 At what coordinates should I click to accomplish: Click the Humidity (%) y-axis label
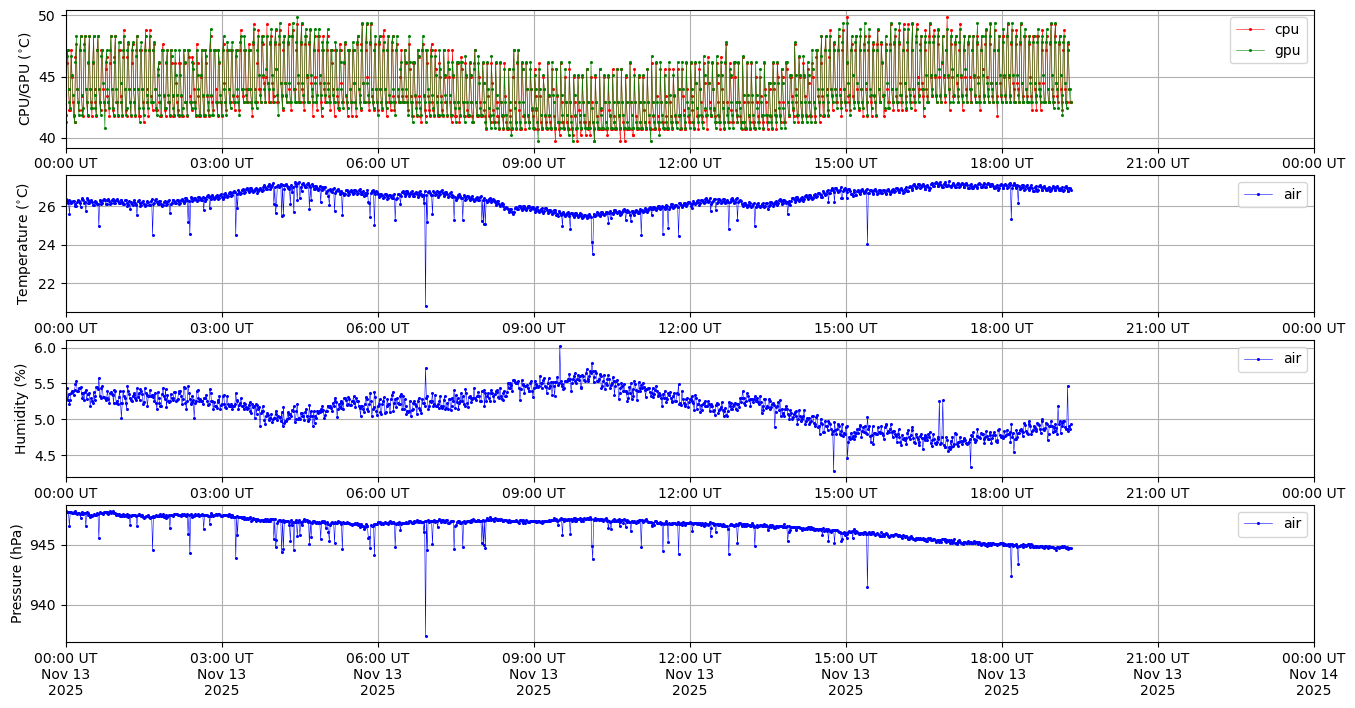tap(20, 408)
